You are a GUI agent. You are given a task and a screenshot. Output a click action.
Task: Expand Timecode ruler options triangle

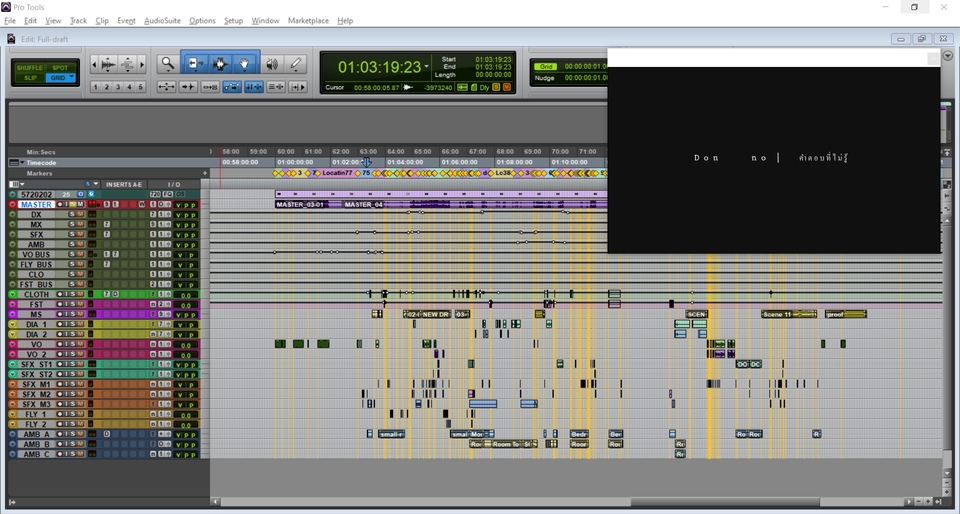point(23,163)
